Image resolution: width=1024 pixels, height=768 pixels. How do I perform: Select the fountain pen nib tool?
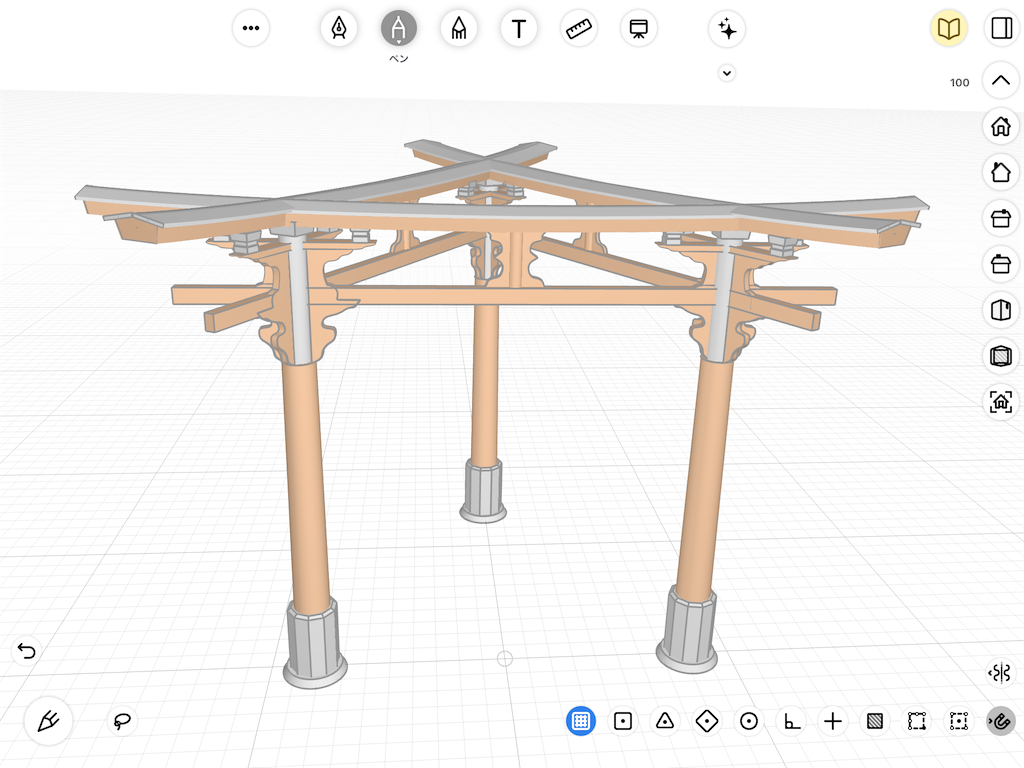click(x=339, y=28)
